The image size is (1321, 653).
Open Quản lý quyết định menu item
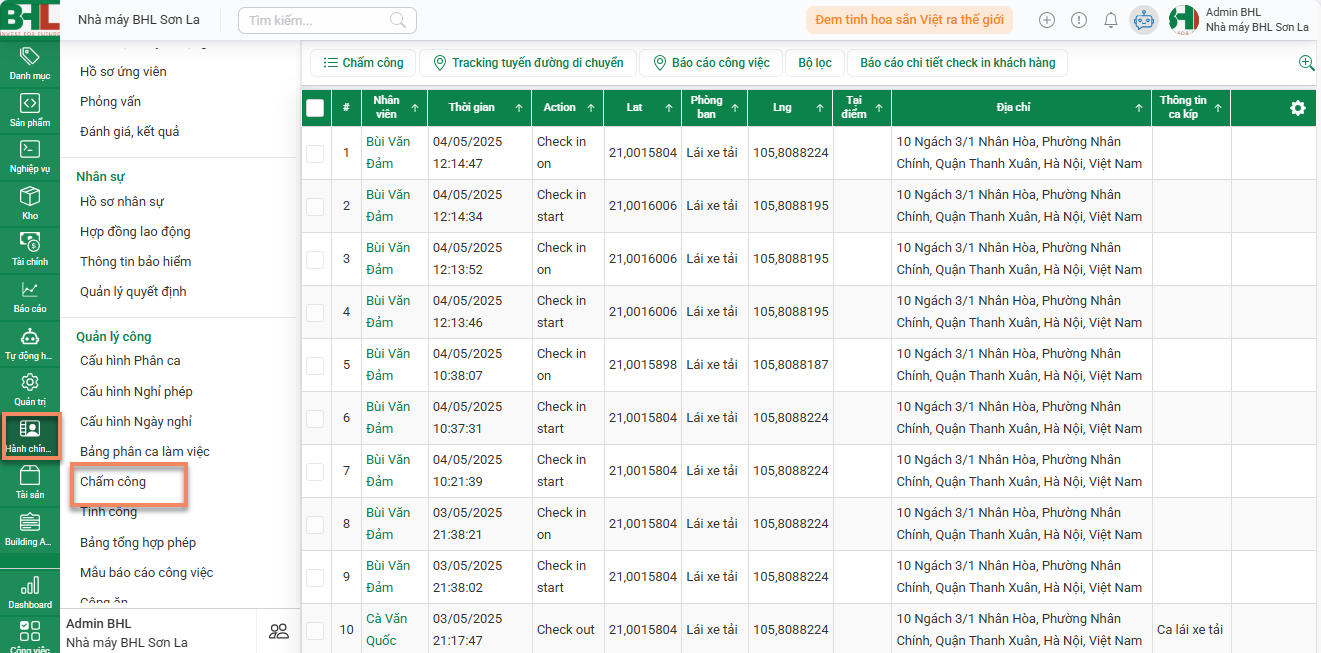click(133, 292)
